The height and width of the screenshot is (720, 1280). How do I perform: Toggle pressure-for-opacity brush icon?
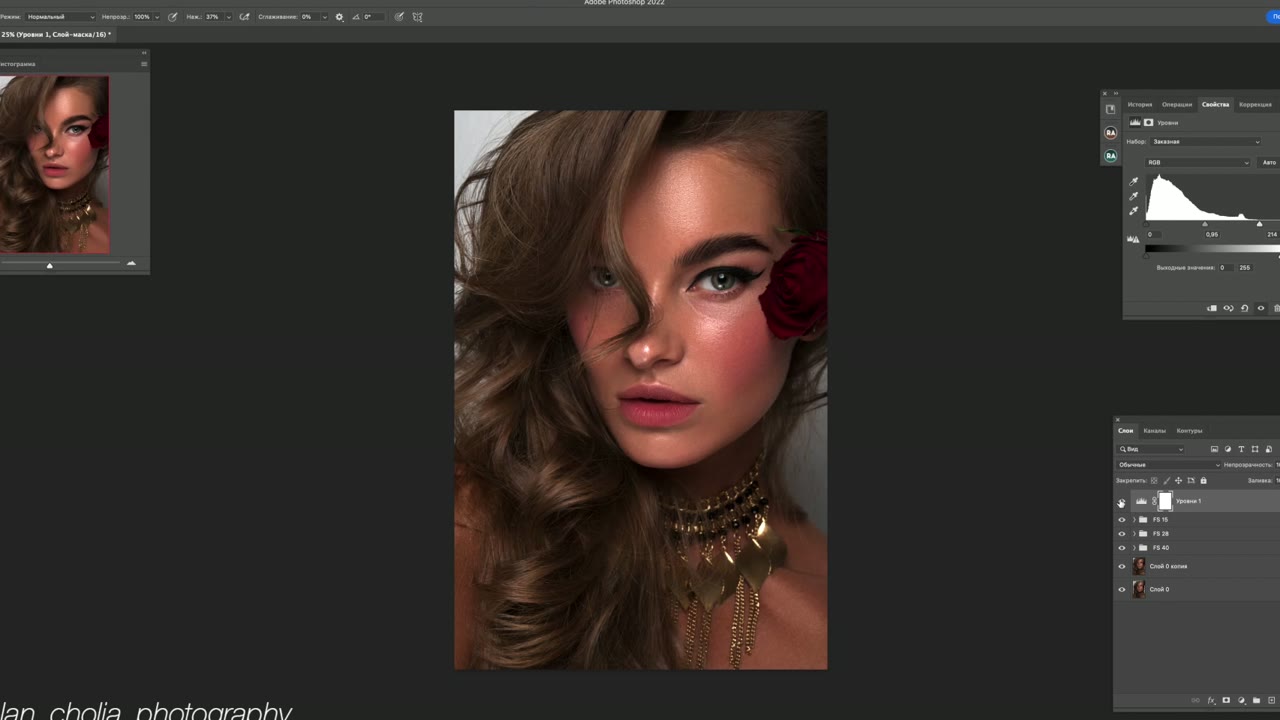pyautogui.click(x=173, y=17)
